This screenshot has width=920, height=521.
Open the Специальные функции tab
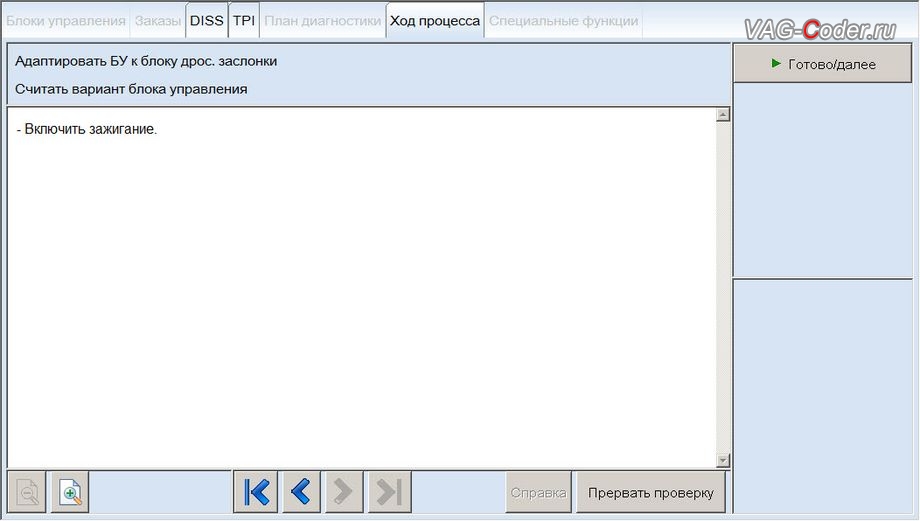pos(564,21)
